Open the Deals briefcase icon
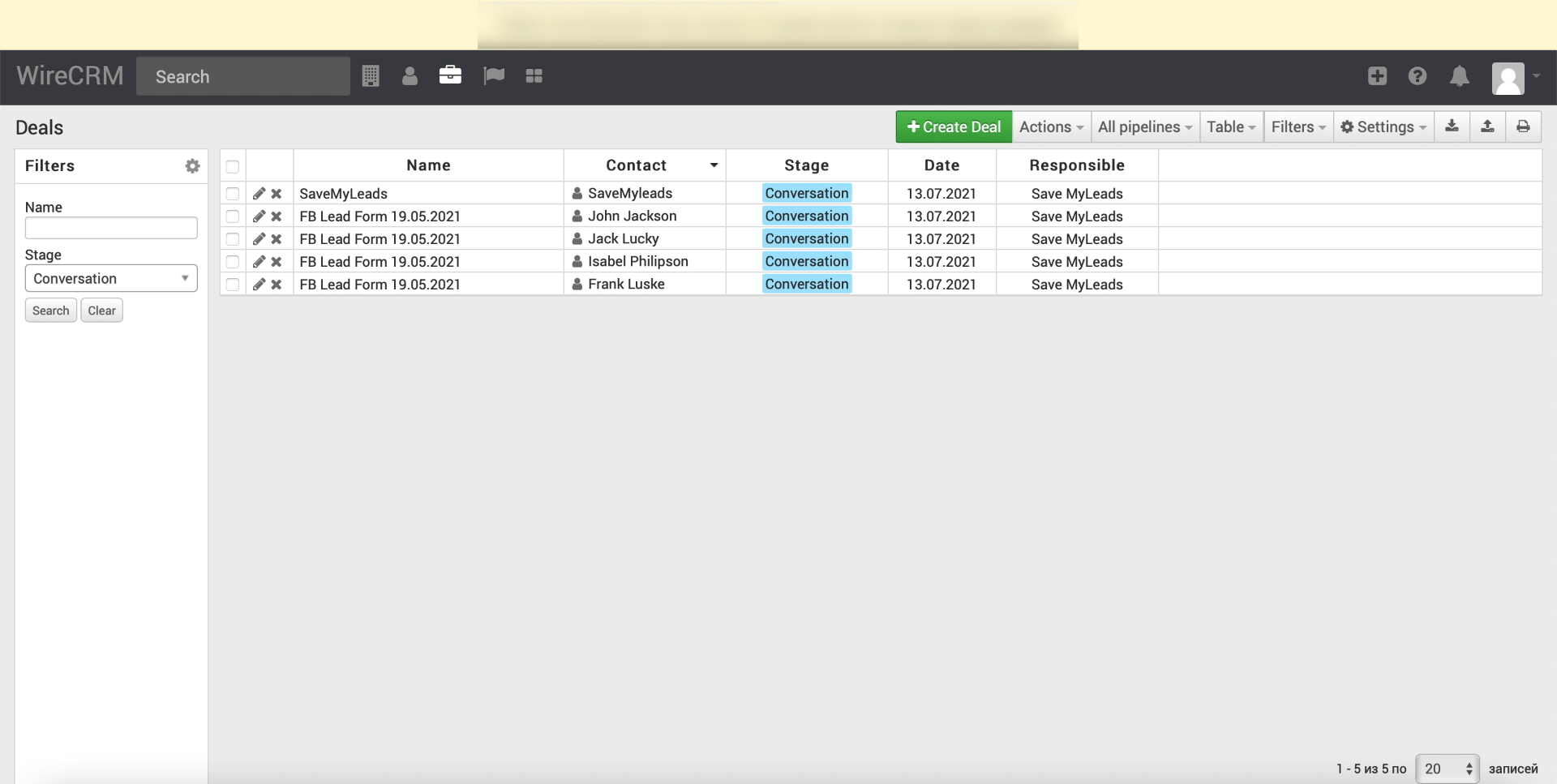Screen dimensions: 1557x784 (x=450, y=75)
